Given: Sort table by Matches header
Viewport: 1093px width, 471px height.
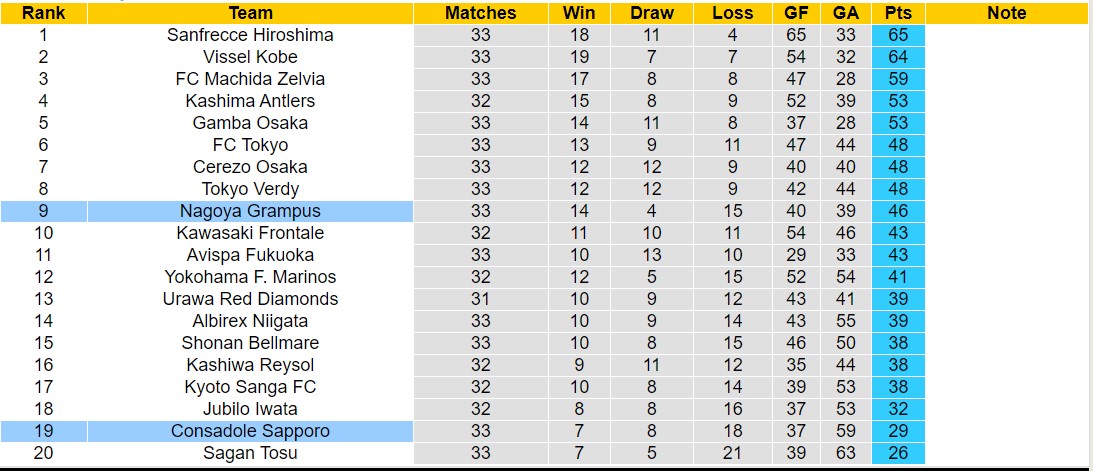Looking at the screenshot, I should [481, 13].
